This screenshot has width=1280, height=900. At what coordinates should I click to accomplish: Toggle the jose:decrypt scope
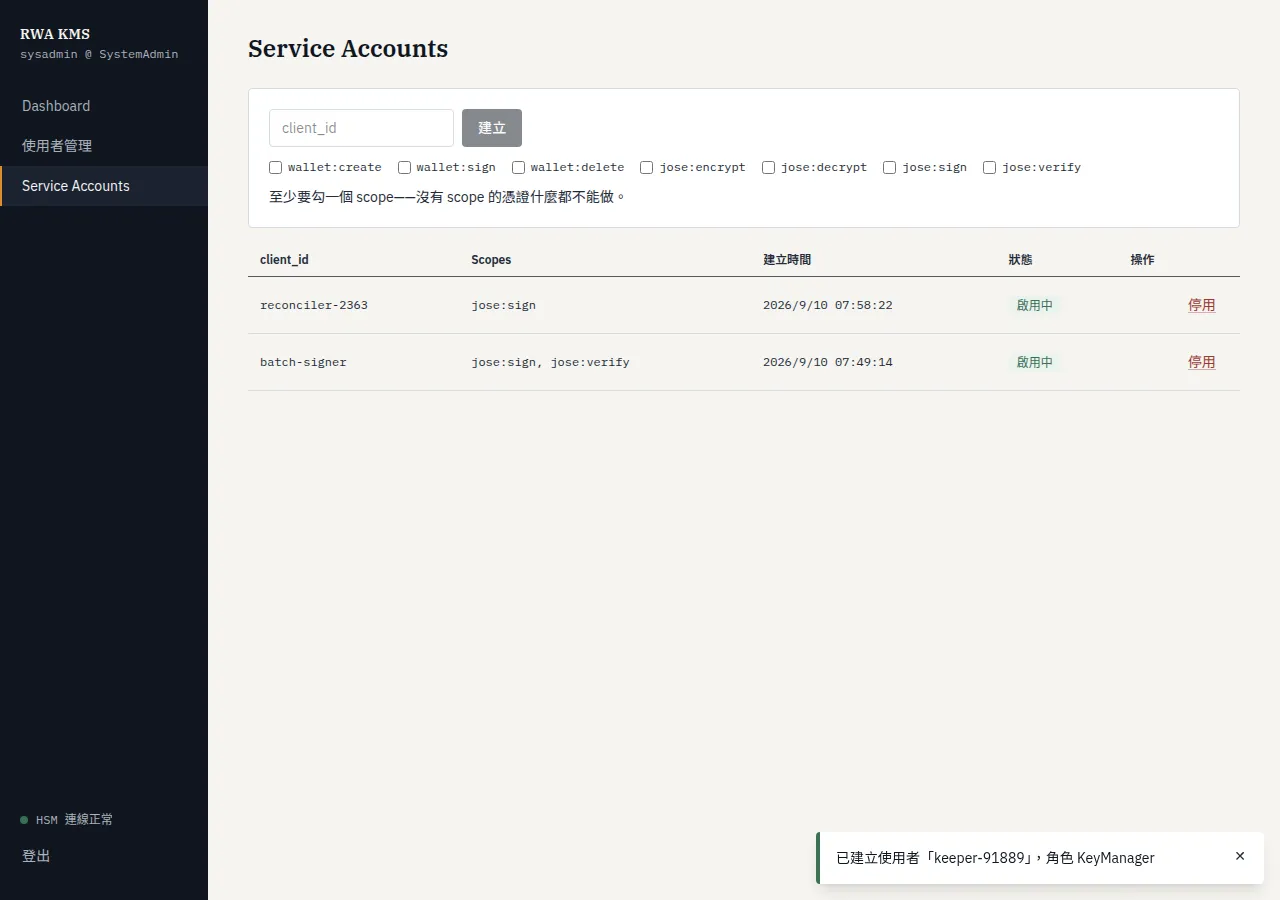click(768, 167)
